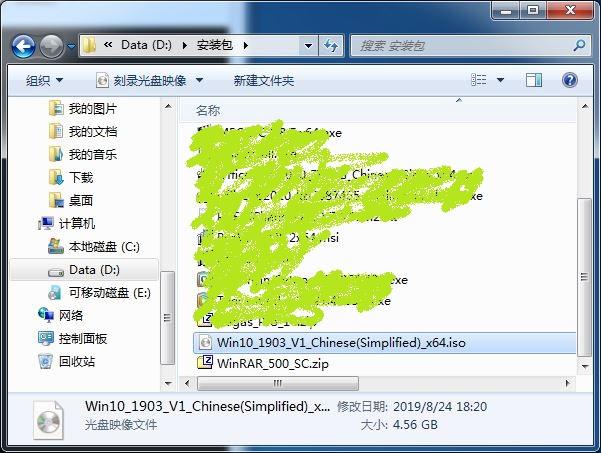Click the Forward navigation arrow

tap(51, 46)
